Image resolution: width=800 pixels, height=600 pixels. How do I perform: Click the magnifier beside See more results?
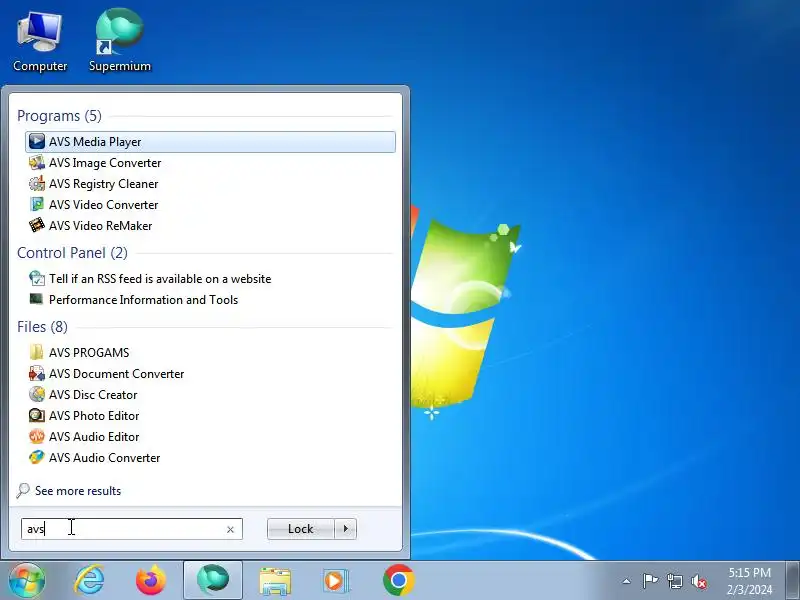point(23,490)
